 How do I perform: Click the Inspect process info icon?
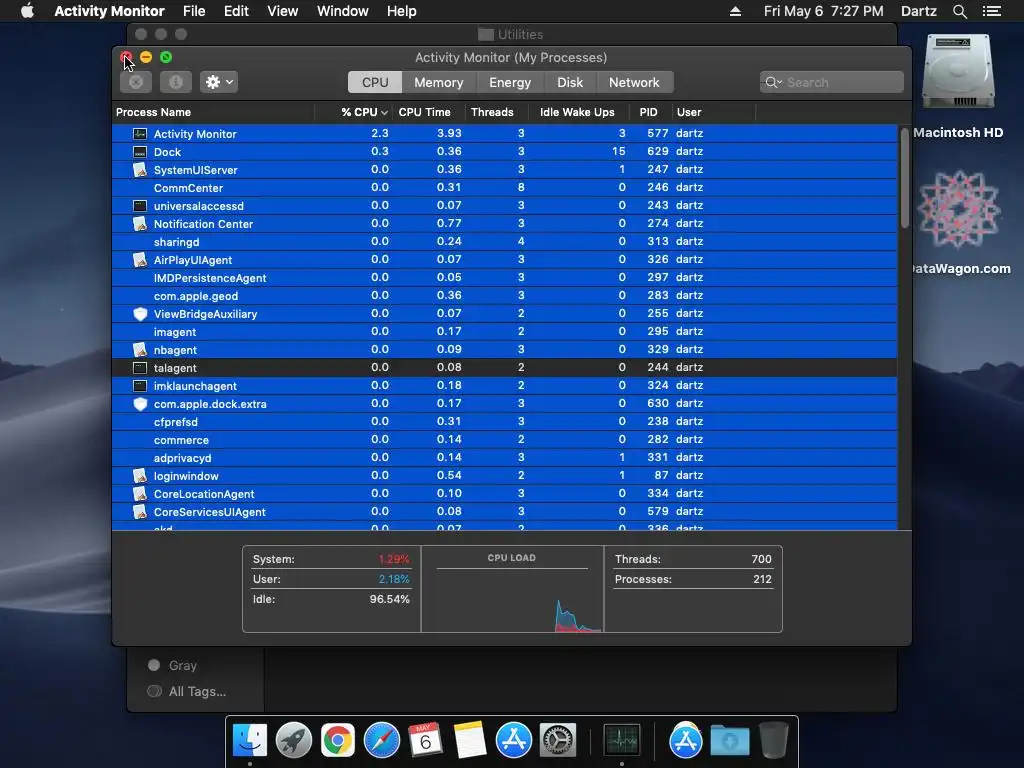176,82
